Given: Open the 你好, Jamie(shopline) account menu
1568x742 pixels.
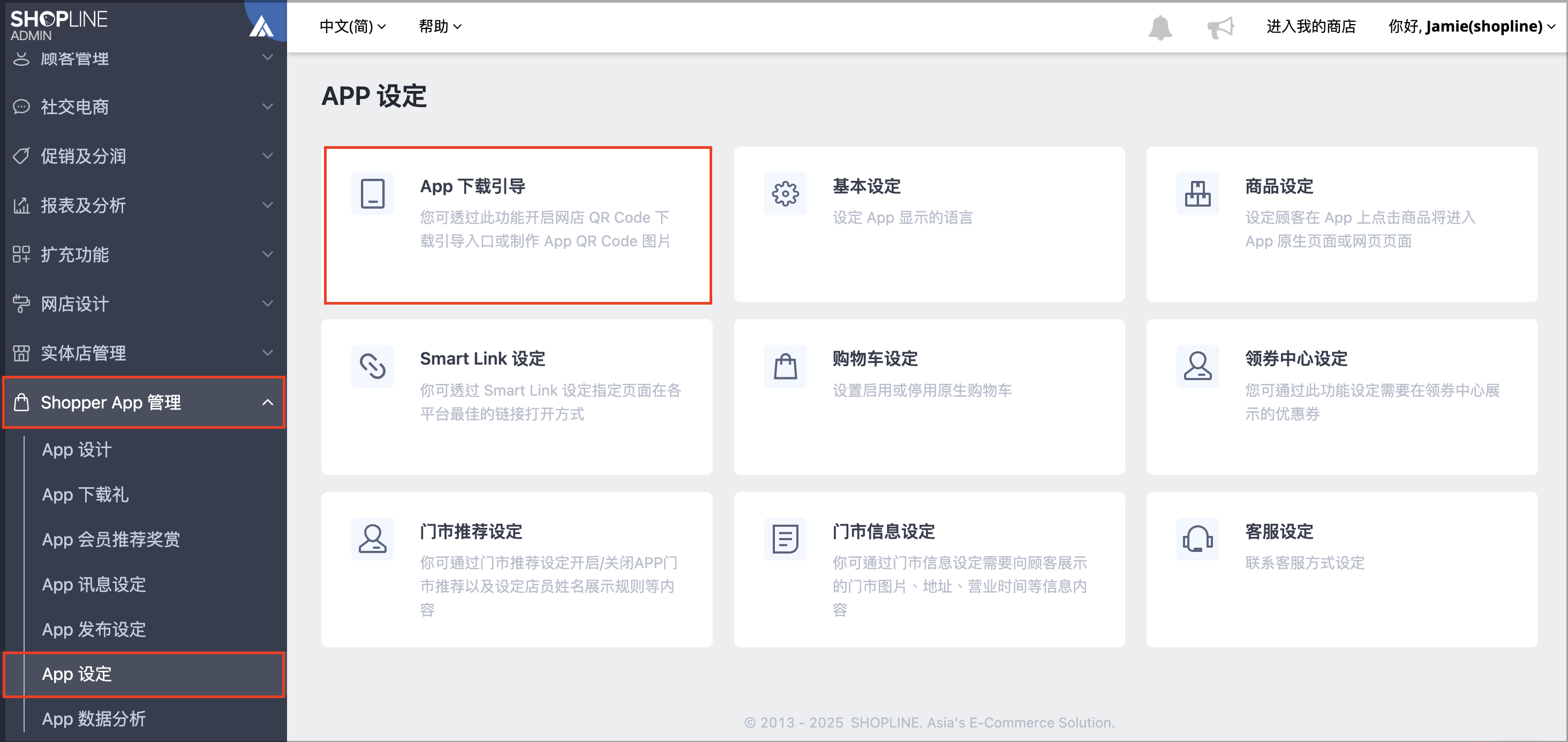Looking at the screenshot, I should click(x=1472, y=26).
